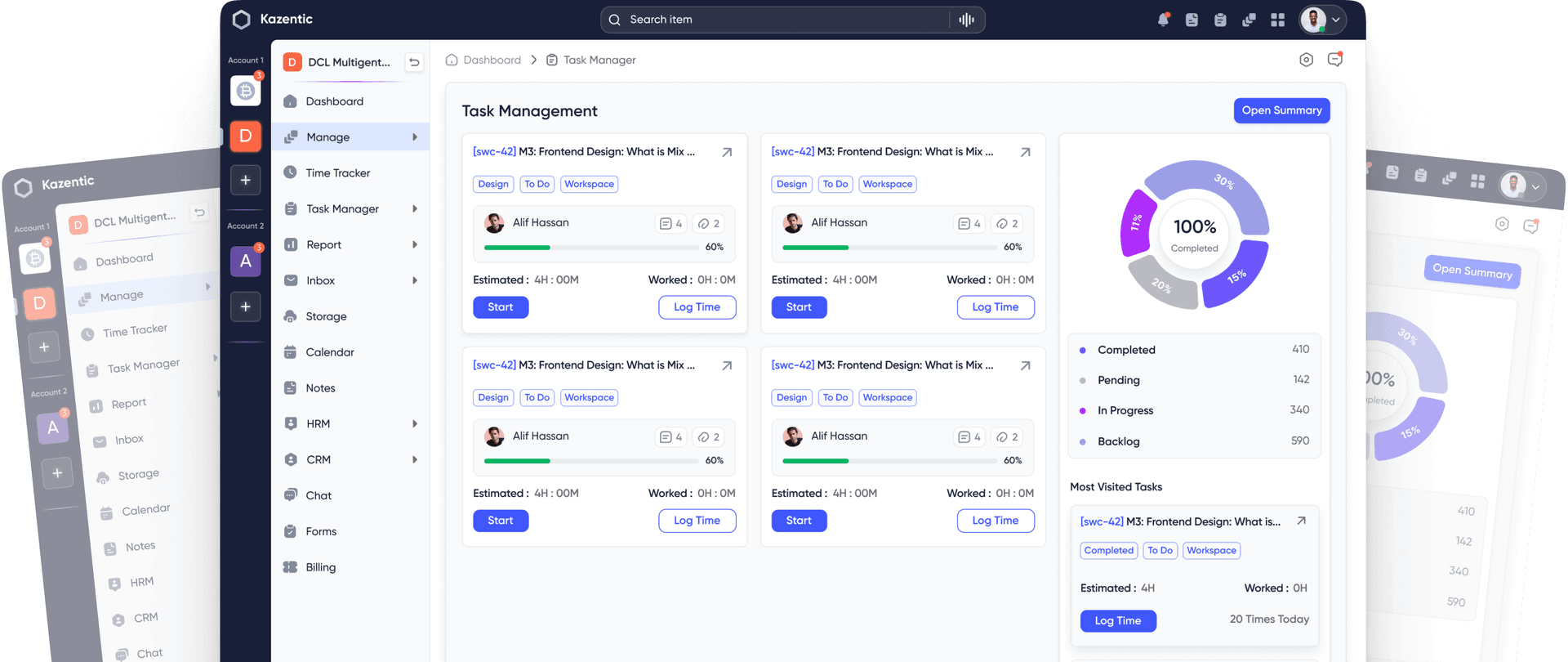Click the notification bell icon
1568x662 pixels.
pos(1163,20)
